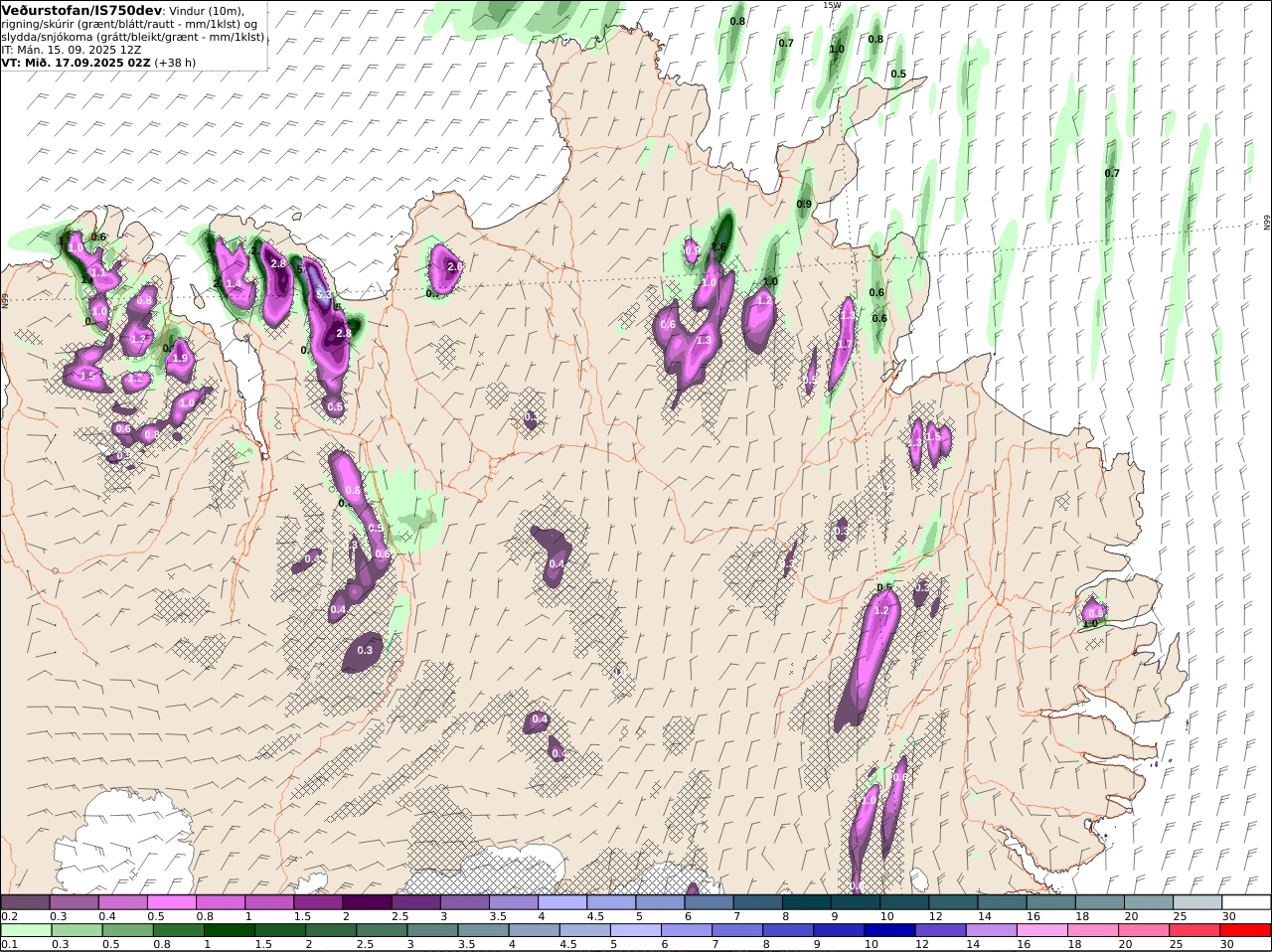The height and width of the screenshot is (952, 1272).
Task: Click the rain-scale swatch labeled 18
Action: [1093, 930]
